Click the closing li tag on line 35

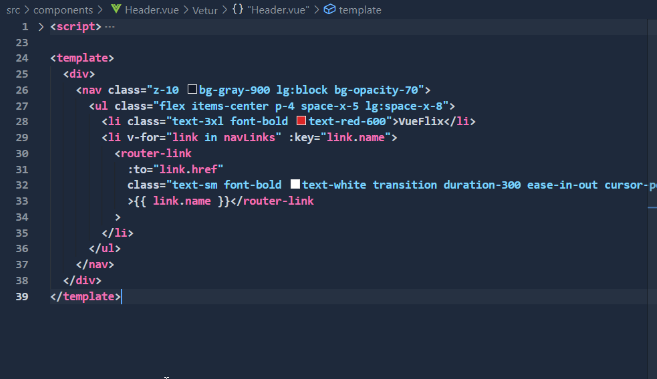117,233
